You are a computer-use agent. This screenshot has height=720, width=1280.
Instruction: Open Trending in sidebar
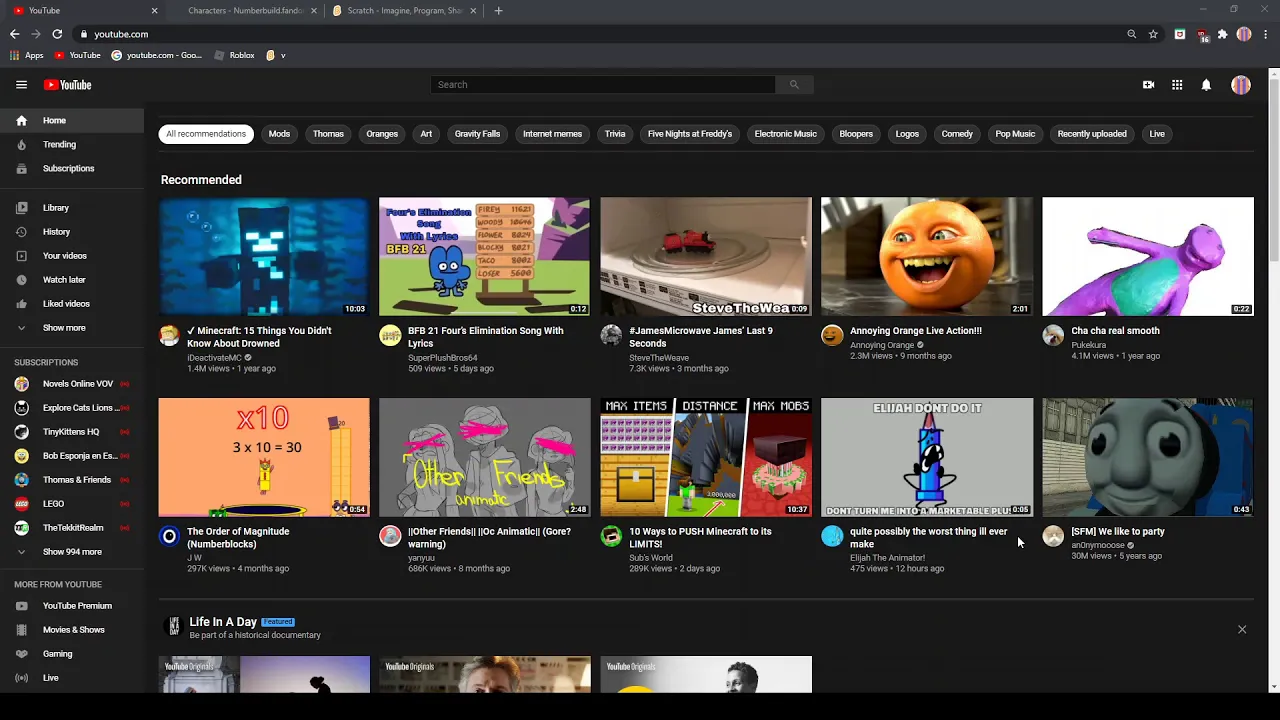point(72,145)
